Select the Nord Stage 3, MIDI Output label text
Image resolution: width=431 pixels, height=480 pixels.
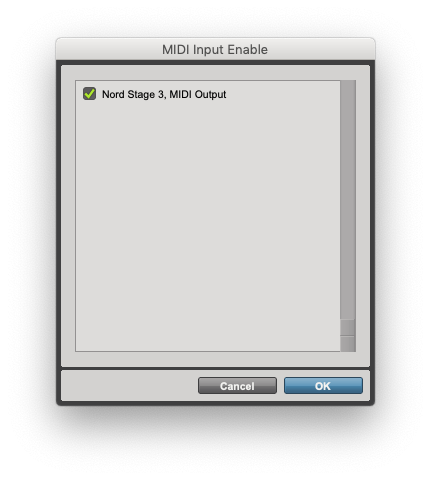click(164, 94)
